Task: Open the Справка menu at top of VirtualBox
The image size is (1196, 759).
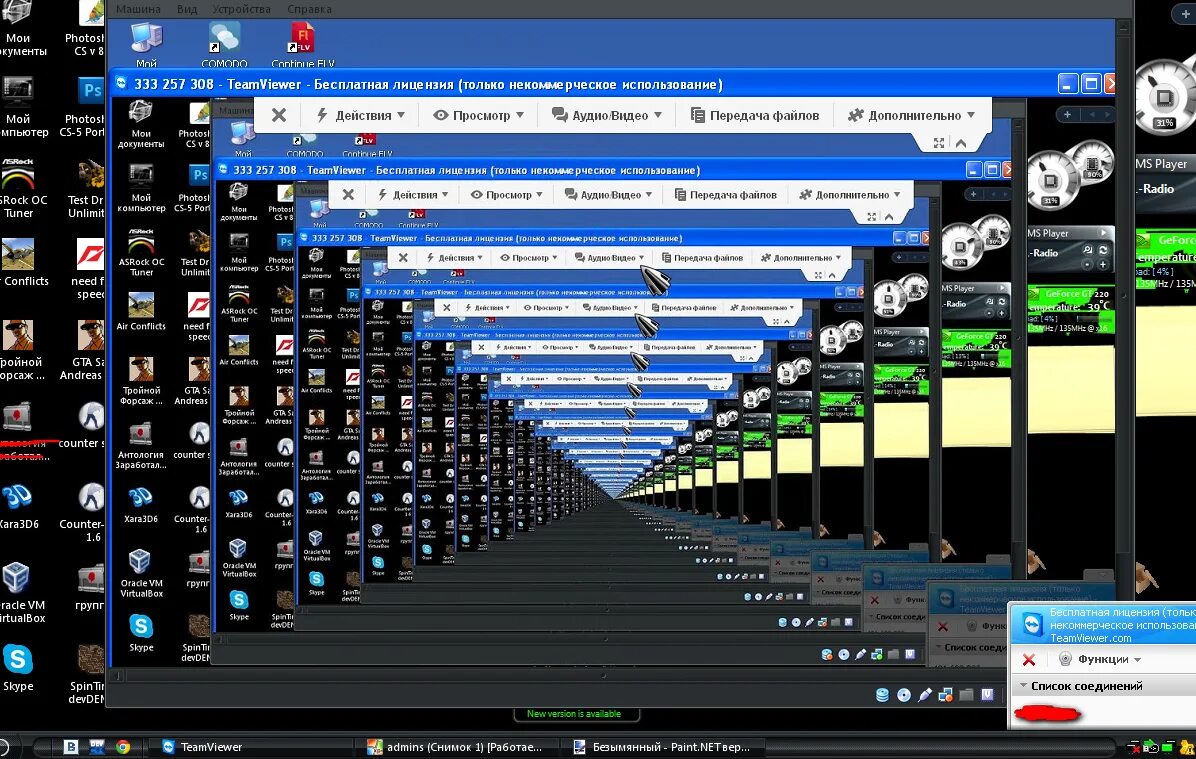Action: [x=309, y=9]
